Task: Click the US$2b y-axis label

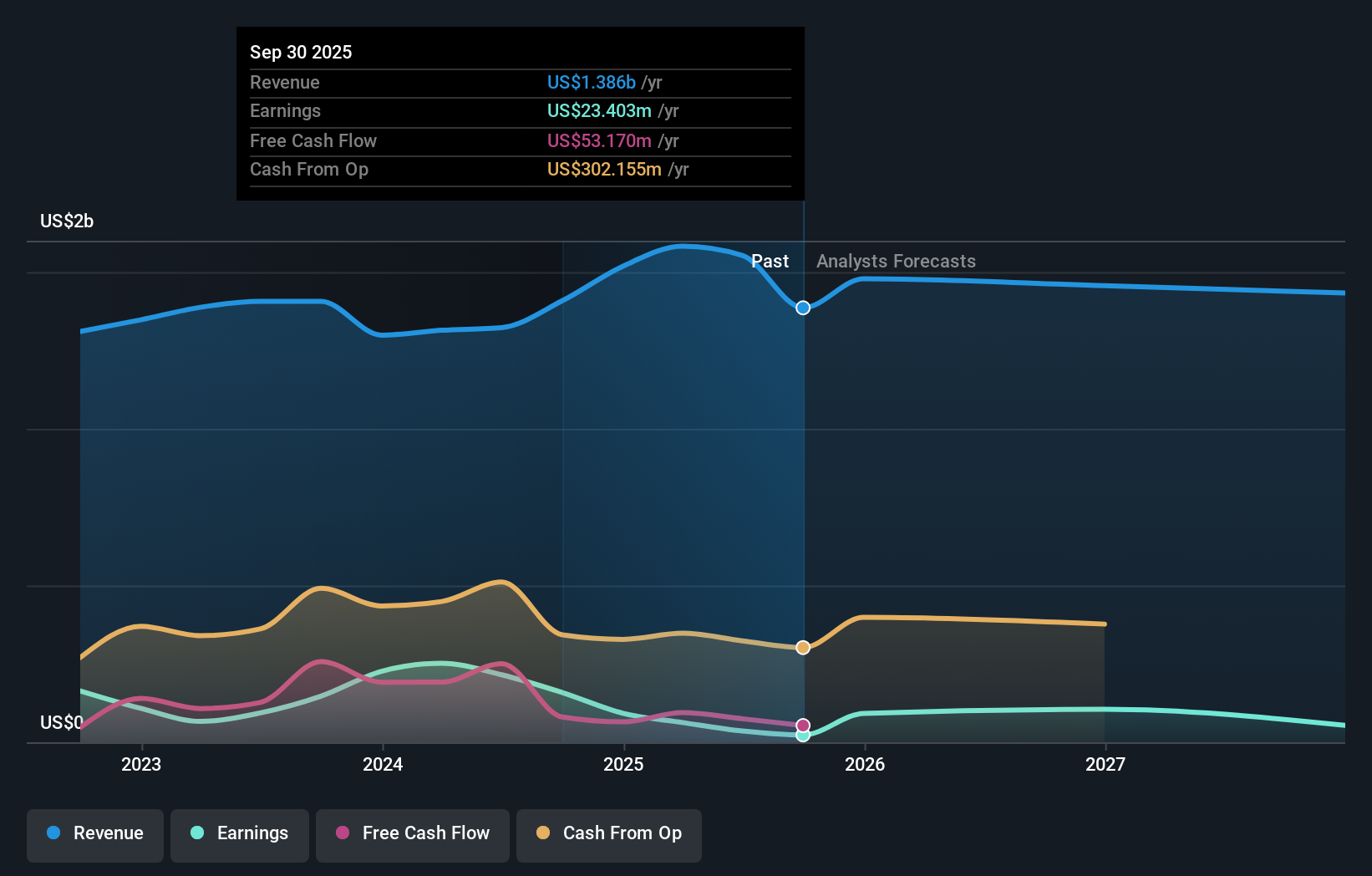Action: pos(67,221)
